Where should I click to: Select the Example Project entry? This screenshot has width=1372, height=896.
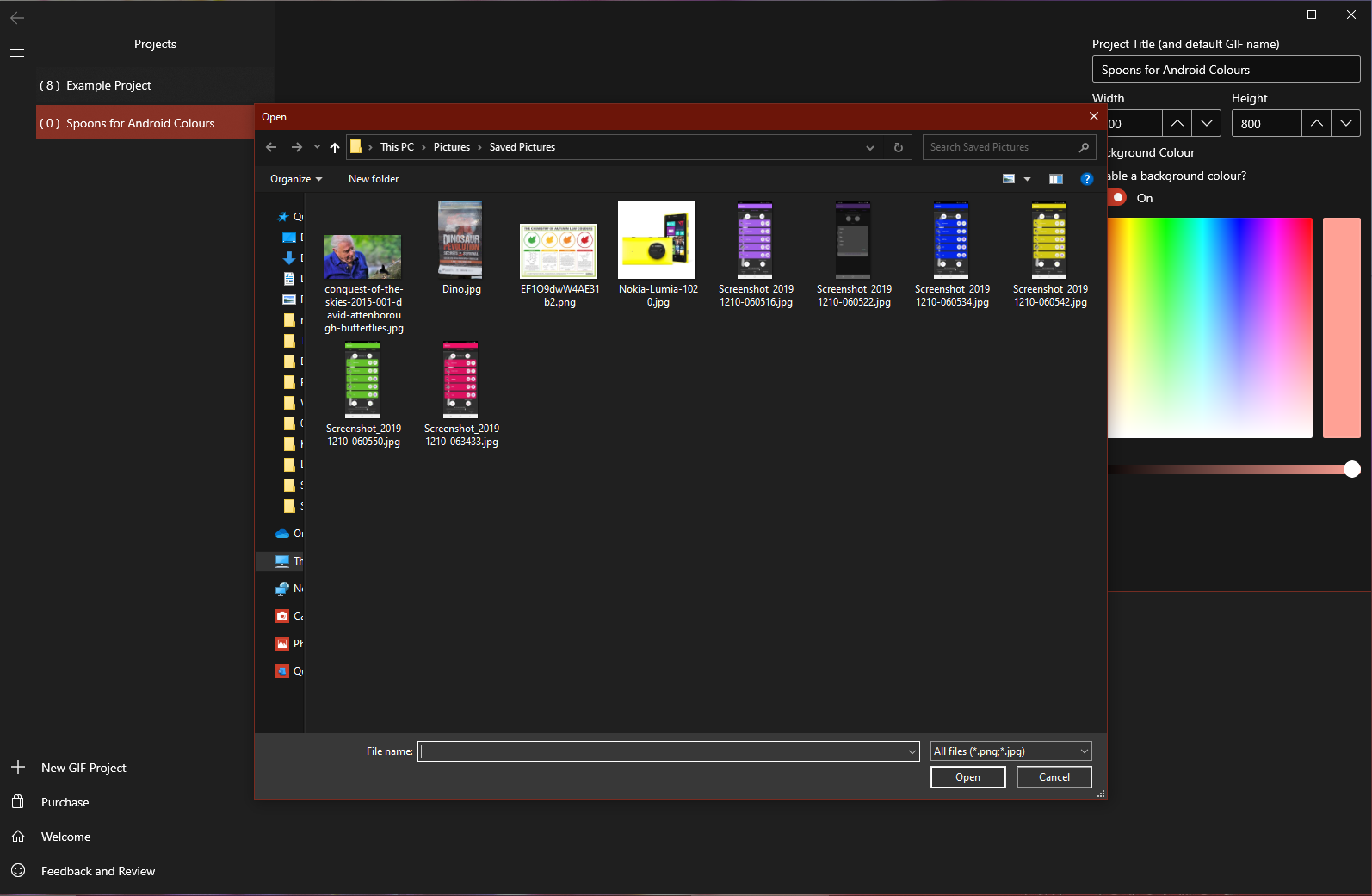pos(156,85)
